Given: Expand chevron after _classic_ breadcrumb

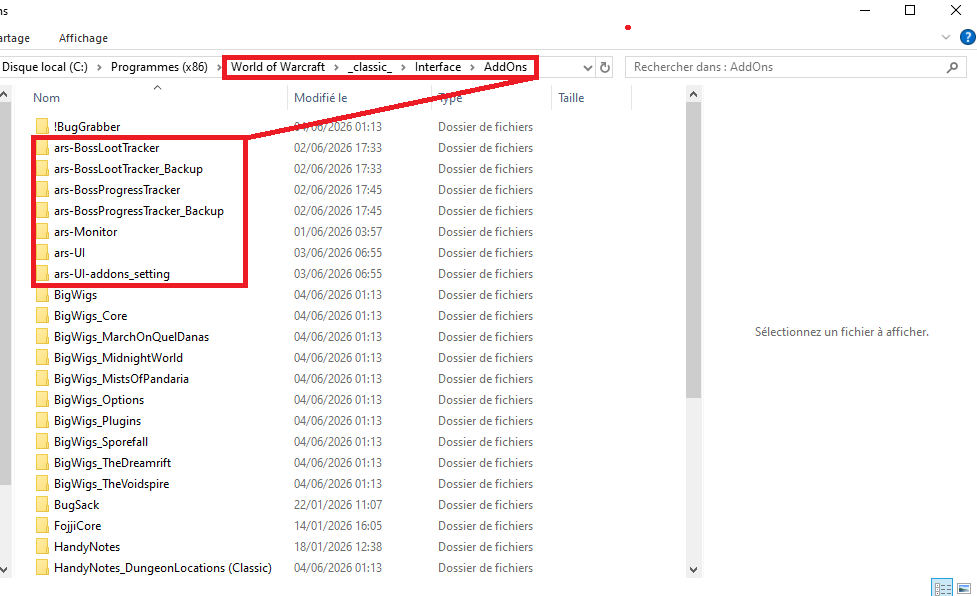Looking at the screenshot, I should [x=404, y=67].
